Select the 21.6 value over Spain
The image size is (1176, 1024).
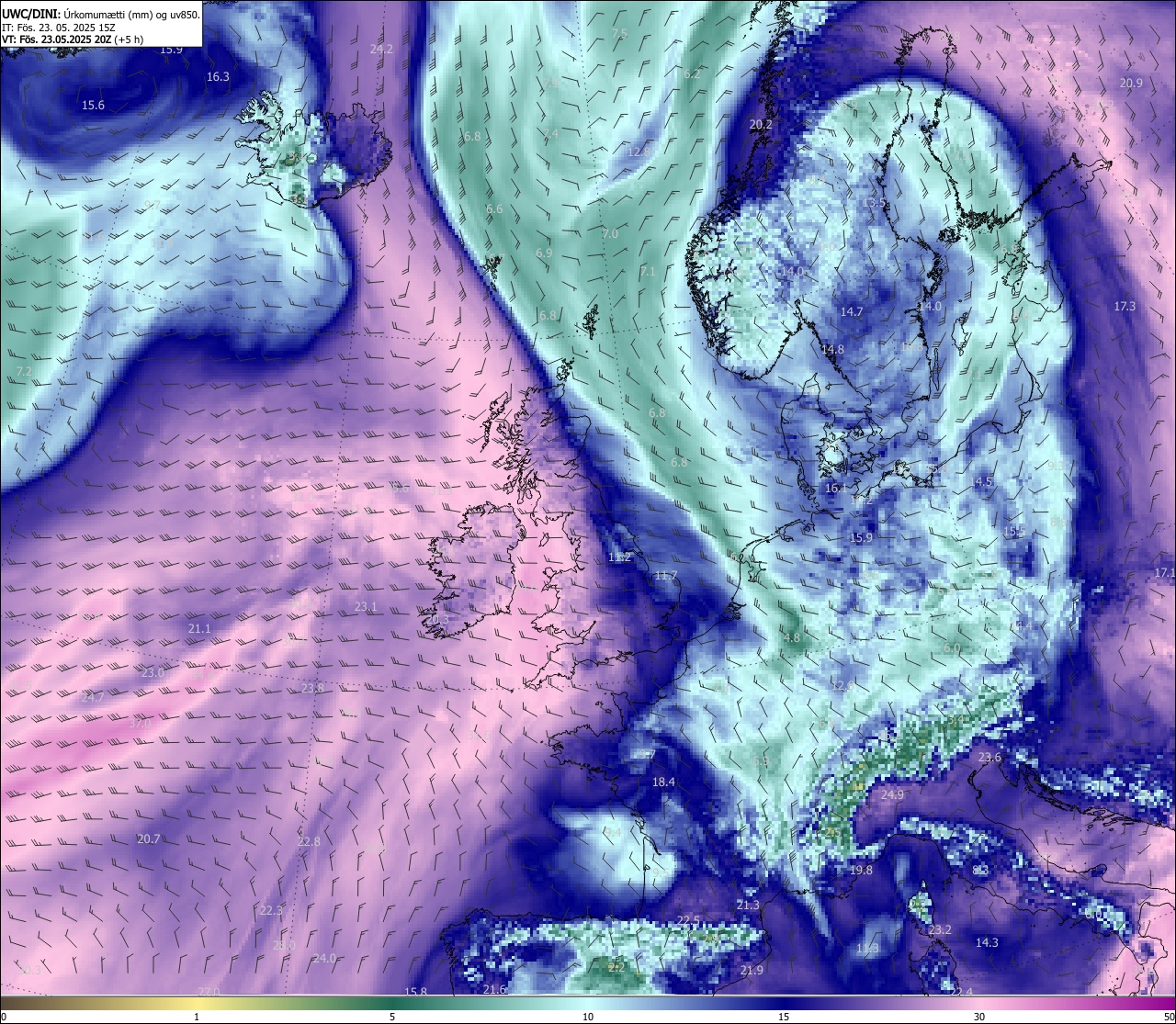(494, 990)
